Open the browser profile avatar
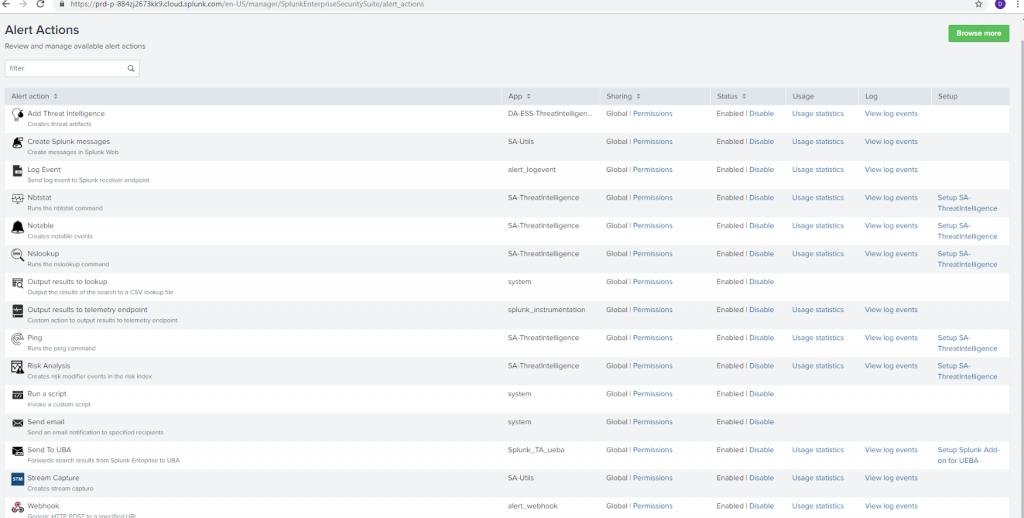 (x=1000, y=4)
